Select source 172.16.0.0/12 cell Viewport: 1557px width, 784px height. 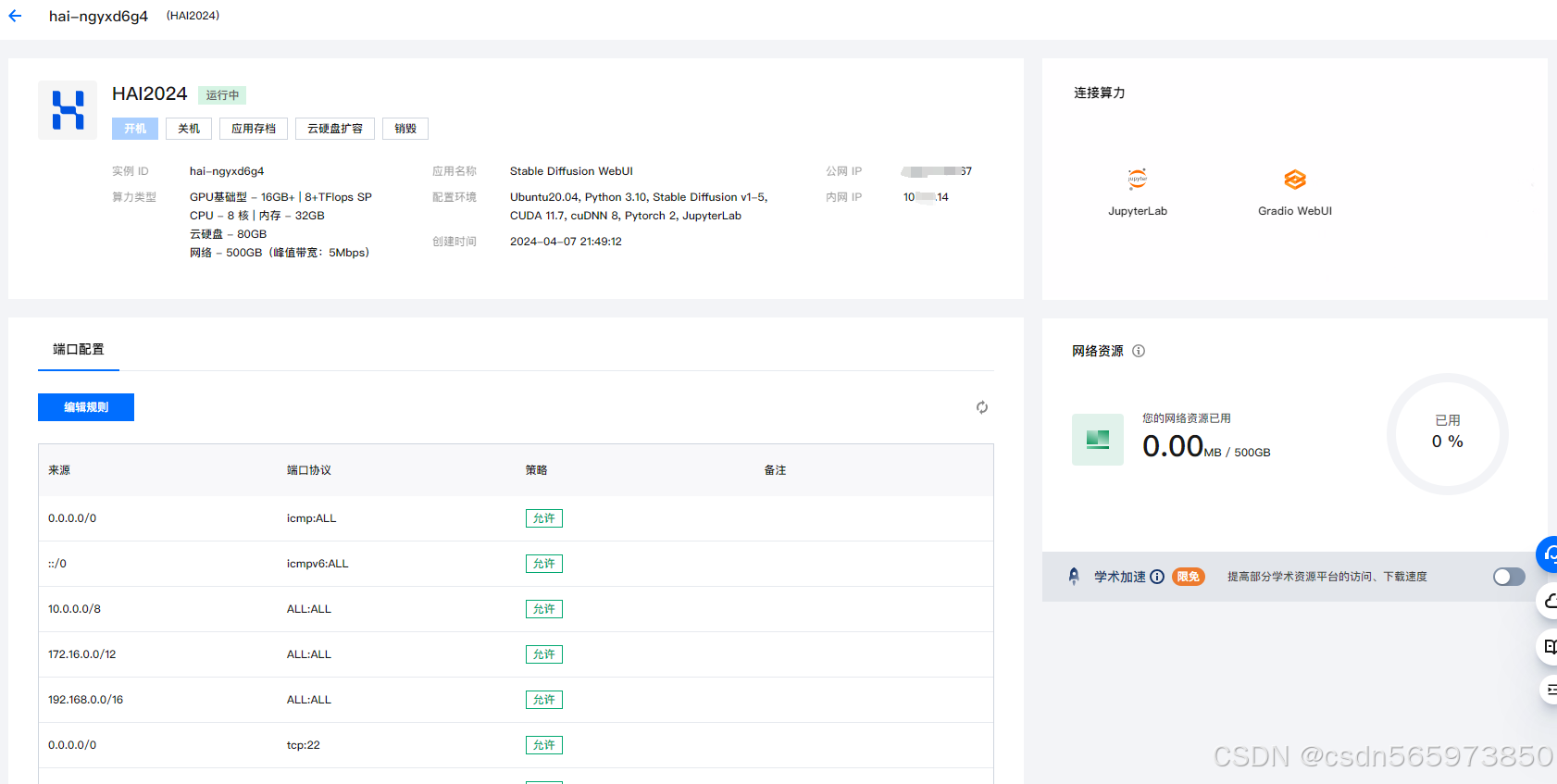click(82, 654)
